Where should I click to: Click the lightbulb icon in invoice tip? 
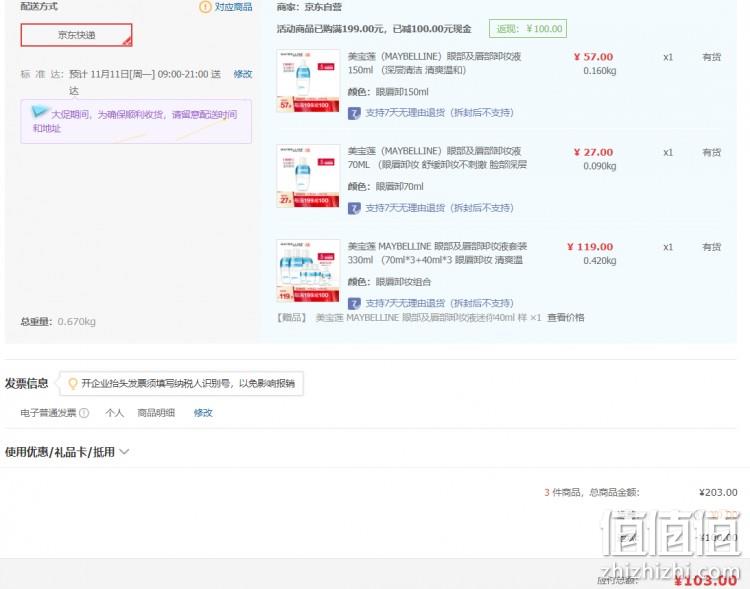[x=73, y=384]
